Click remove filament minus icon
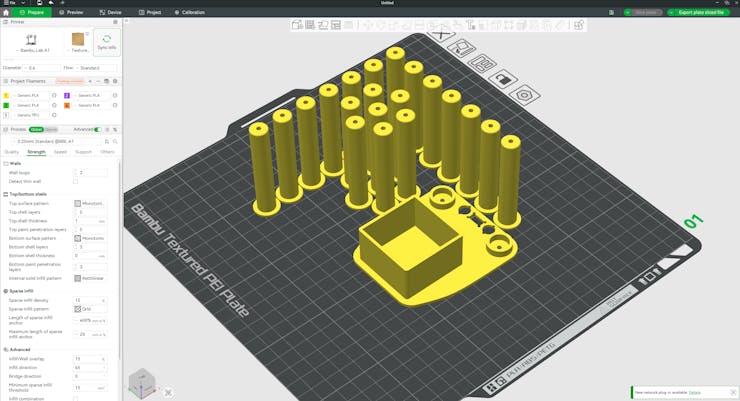 click(98, 81)
